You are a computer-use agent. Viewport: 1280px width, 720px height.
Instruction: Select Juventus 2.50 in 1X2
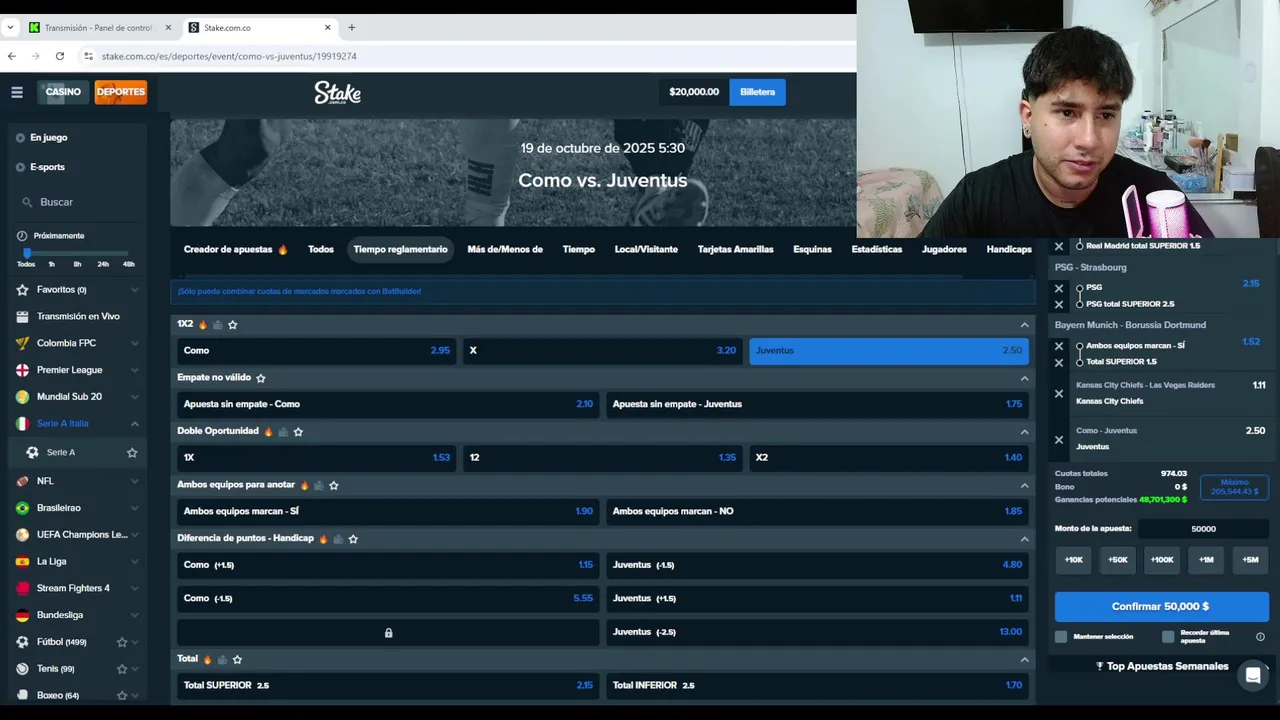pos(889,351)
